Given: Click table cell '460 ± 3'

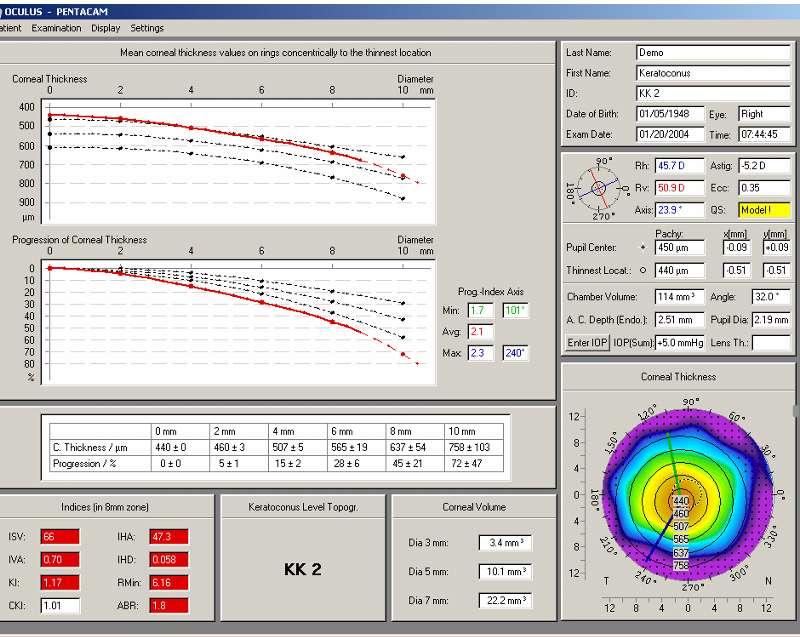Looking at the screenshot, I should pyautogui.click(x=239, y=447).
